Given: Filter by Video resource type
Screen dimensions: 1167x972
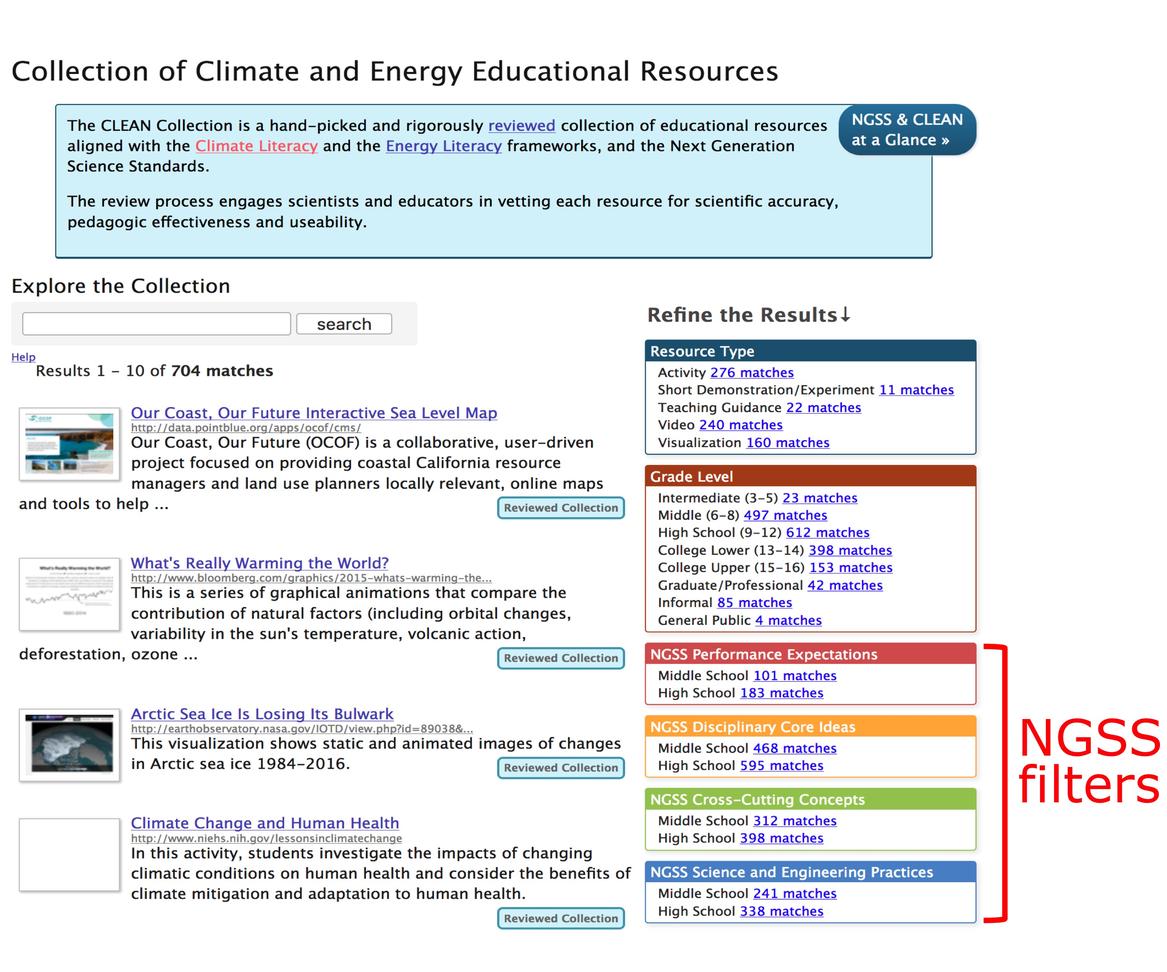Looking at the screenshot, I should point(741,424).
